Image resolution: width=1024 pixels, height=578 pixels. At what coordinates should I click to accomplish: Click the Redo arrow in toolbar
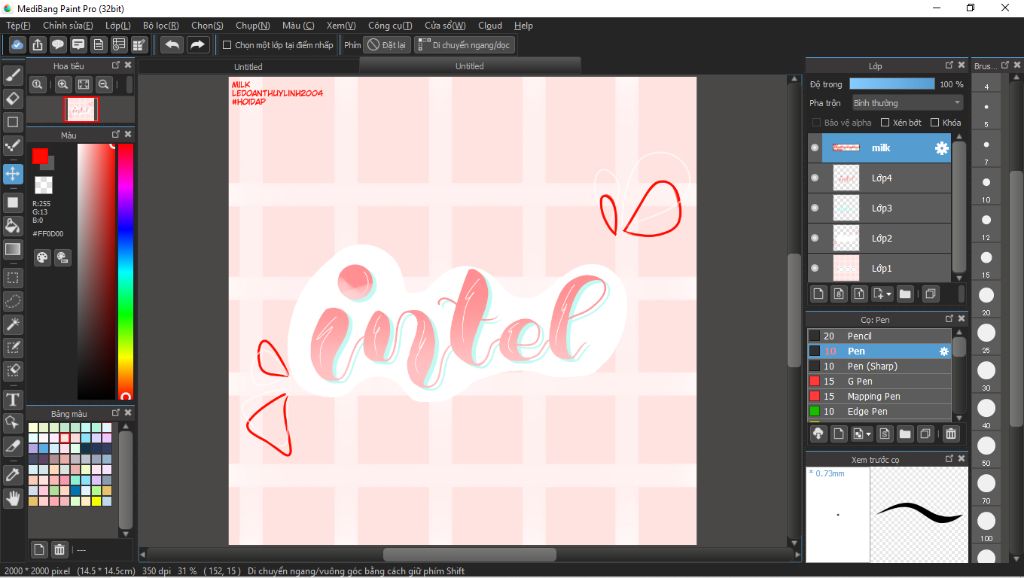[197, 44]
